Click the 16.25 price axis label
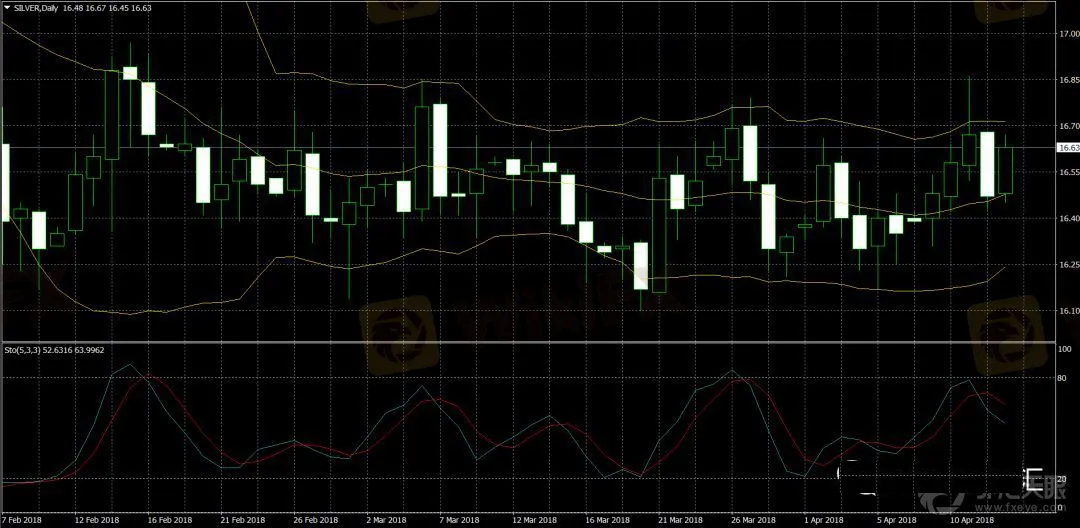The height and width of the screenshot is (528, 1080). (1068, 265)
